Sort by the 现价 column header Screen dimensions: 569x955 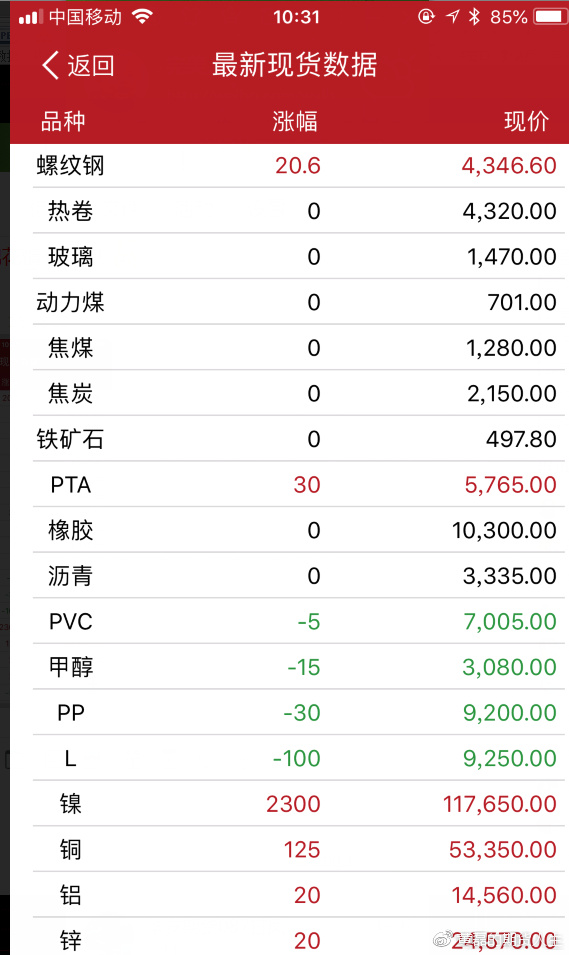pyautogui.click(x=526, y=121)
